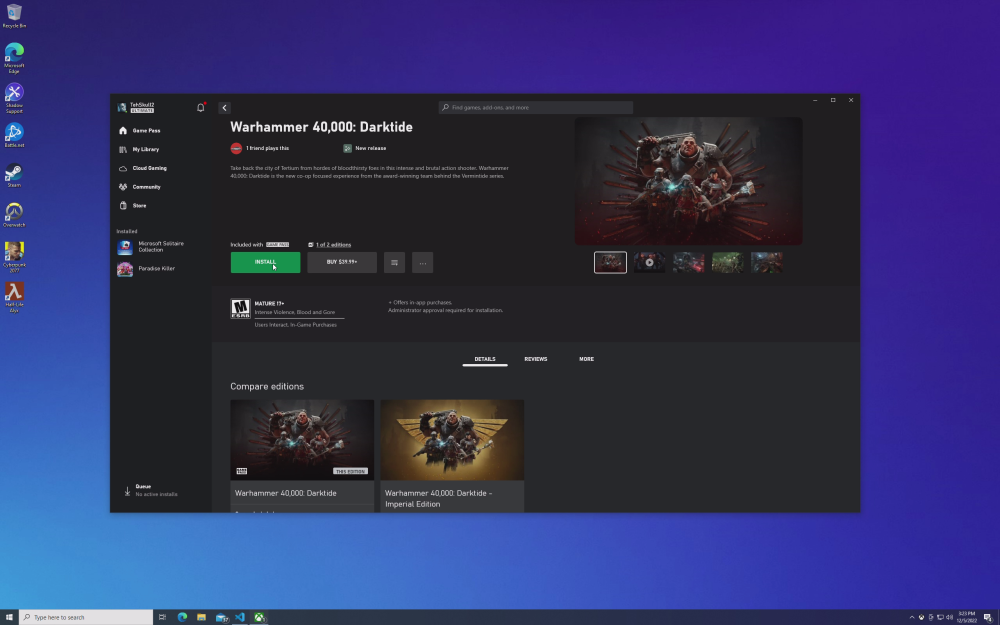The height and width of the screenshot is (625, 1000).
Task: Click the ESRB Mature rating icon
Action: click(240, 309)
